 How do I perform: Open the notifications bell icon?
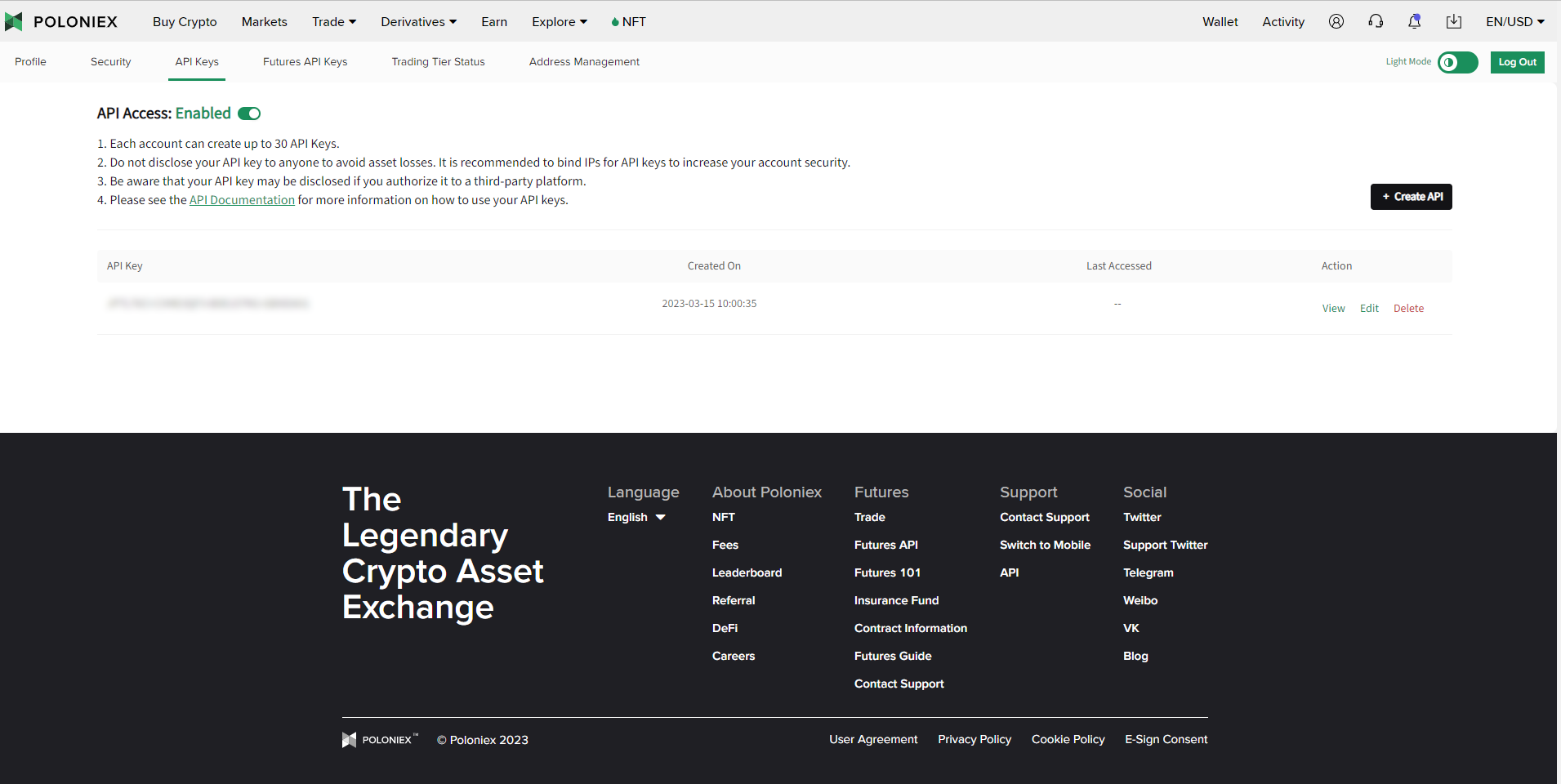[x=1415, y=22]
